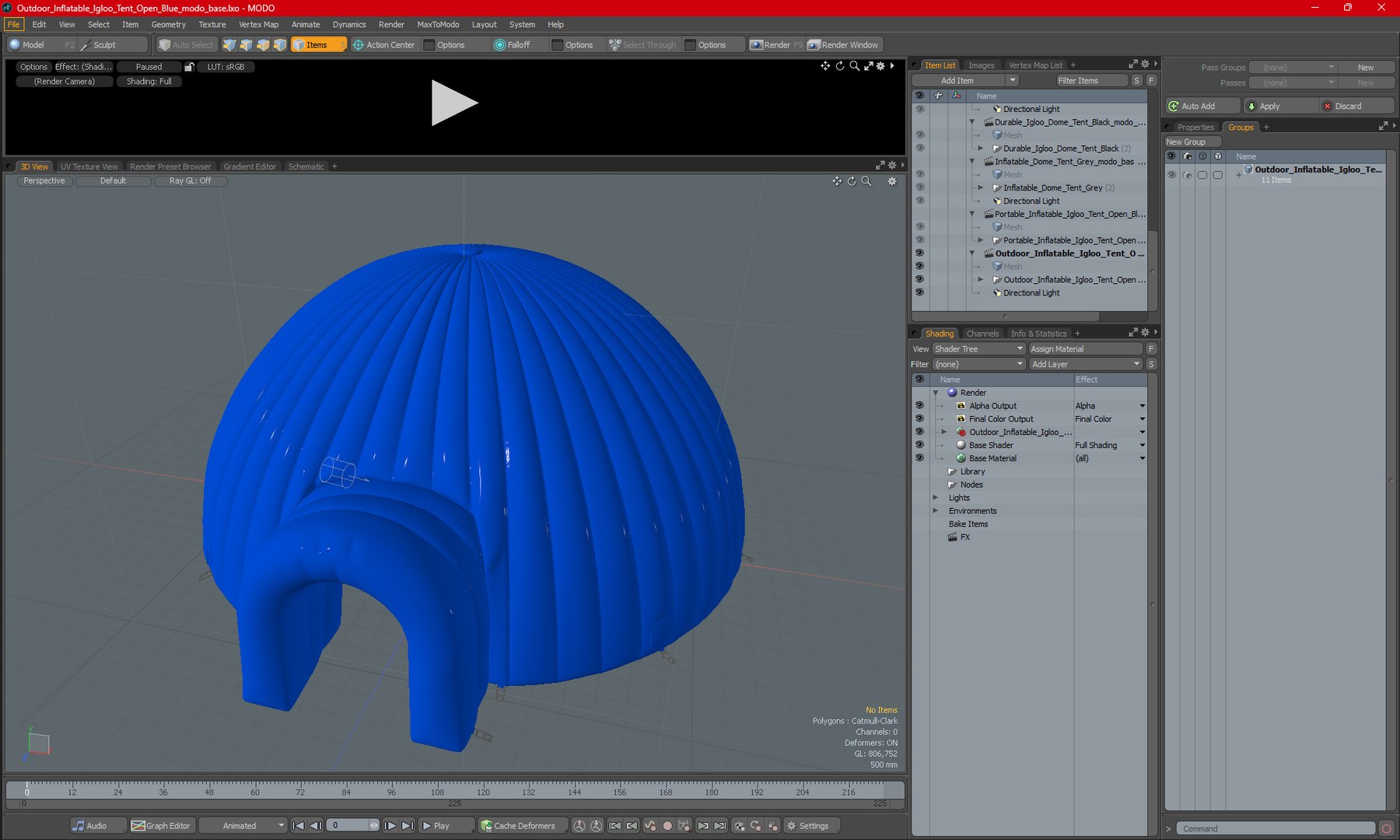The image size is (1400, 840).
Task: Click the record keyframe circle icon
Action: [667, 825]
